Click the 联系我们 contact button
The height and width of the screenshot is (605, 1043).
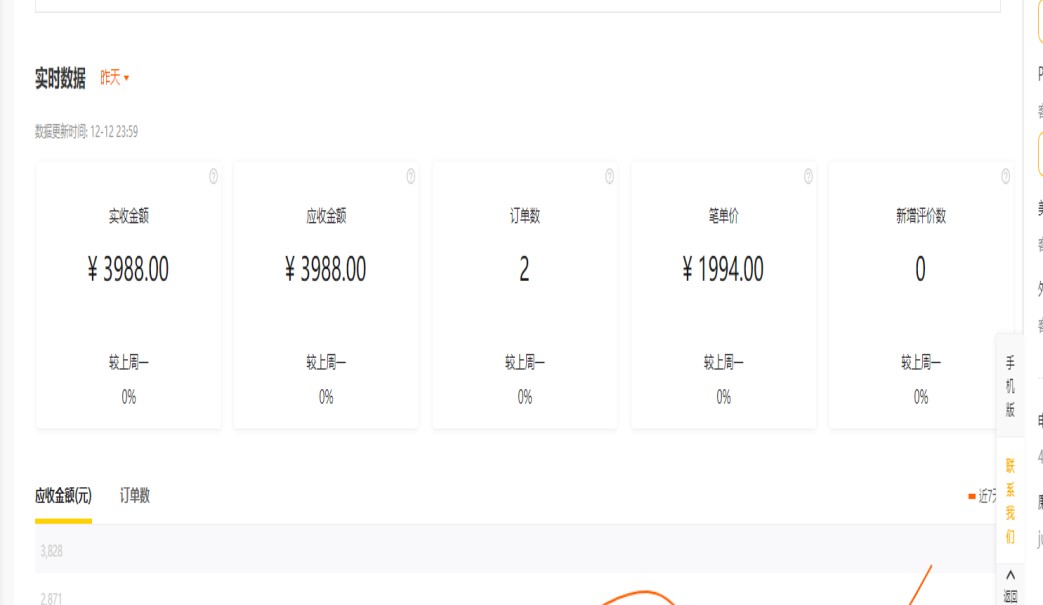point(1010,501)
